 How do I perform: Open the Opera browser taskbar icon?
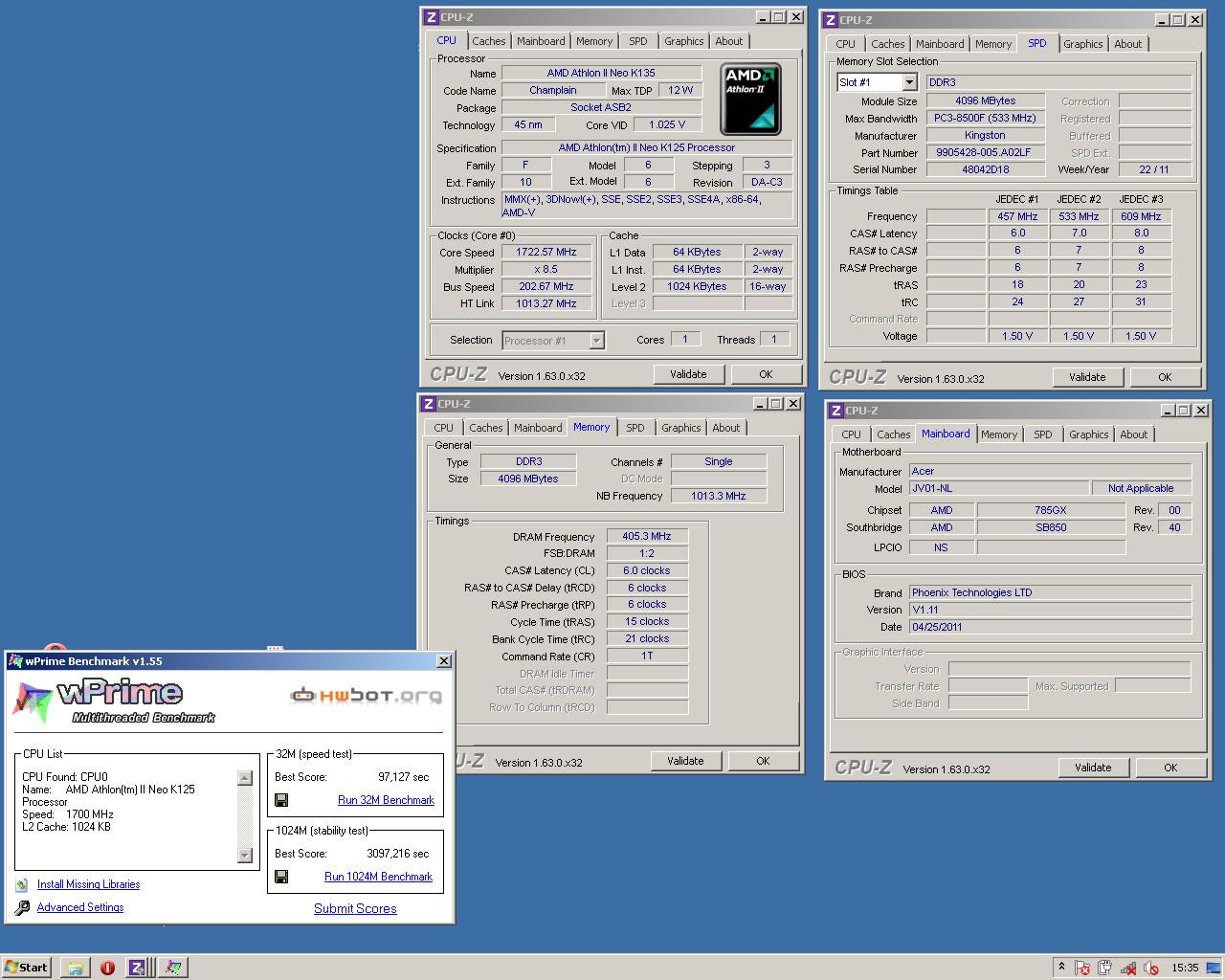click(x=107, y=968)
